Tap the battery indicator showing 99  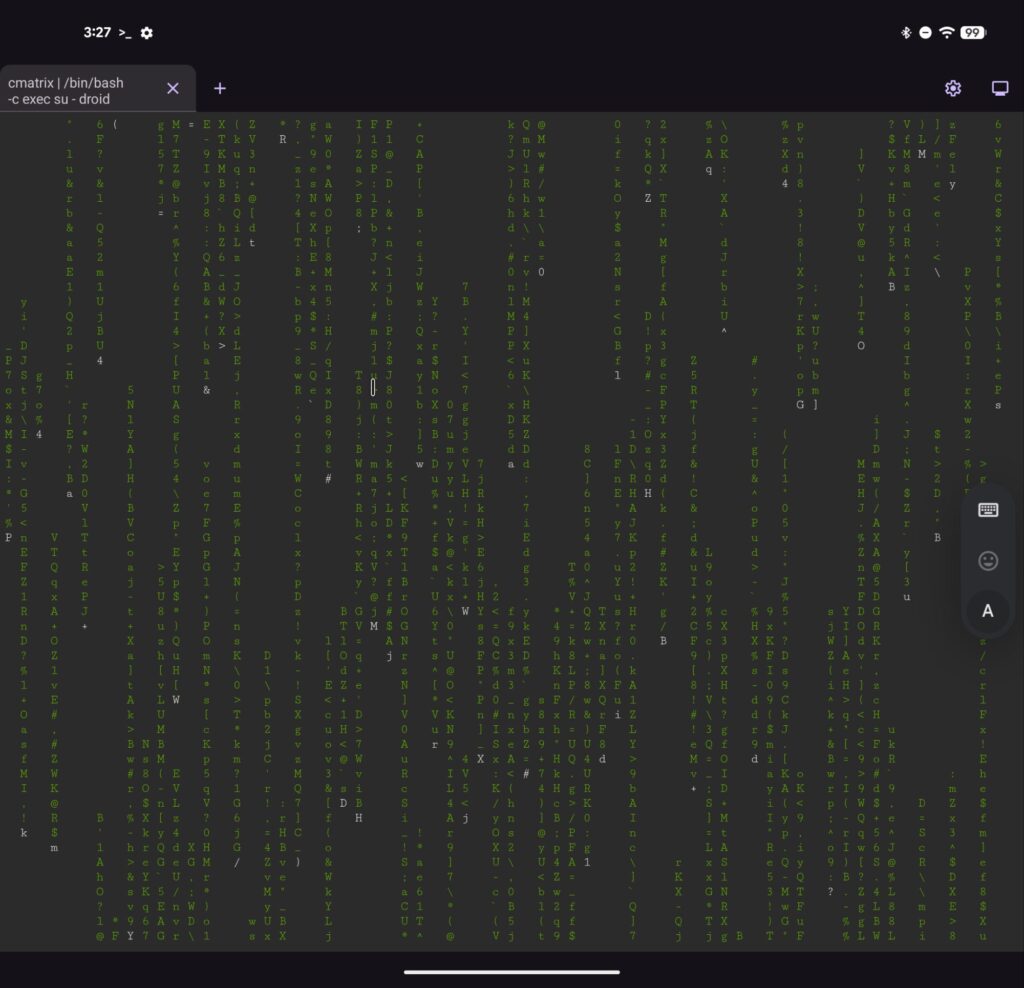click(x=973, y=33)
